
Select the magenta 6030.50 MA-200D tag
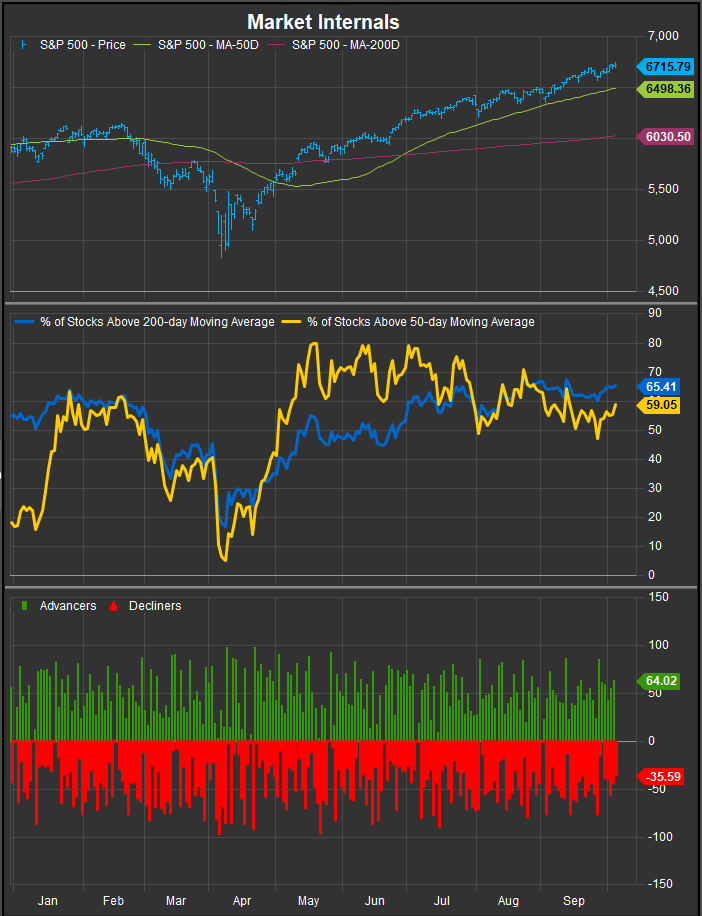point(667,137)
